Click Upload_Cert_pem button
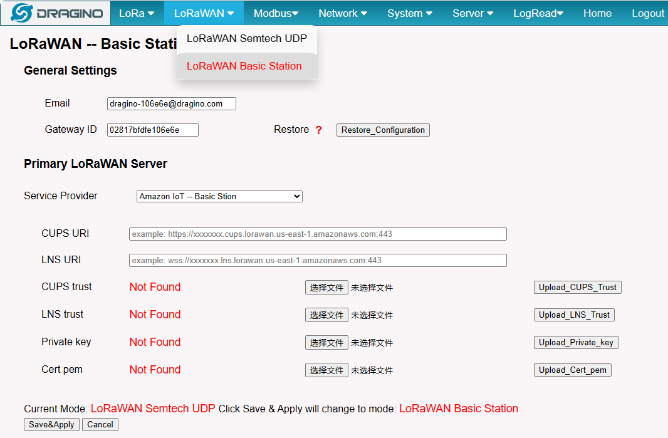 pyautogui.click(x=573, y=370)
